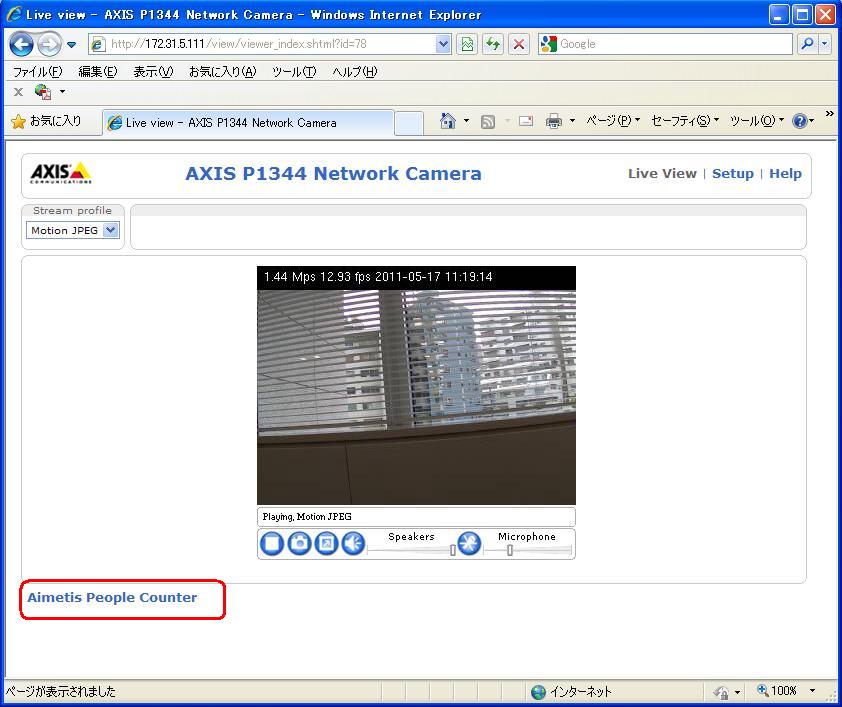842x707 pixels.
Task: Click the Print icon
Action: pos(554,121)
